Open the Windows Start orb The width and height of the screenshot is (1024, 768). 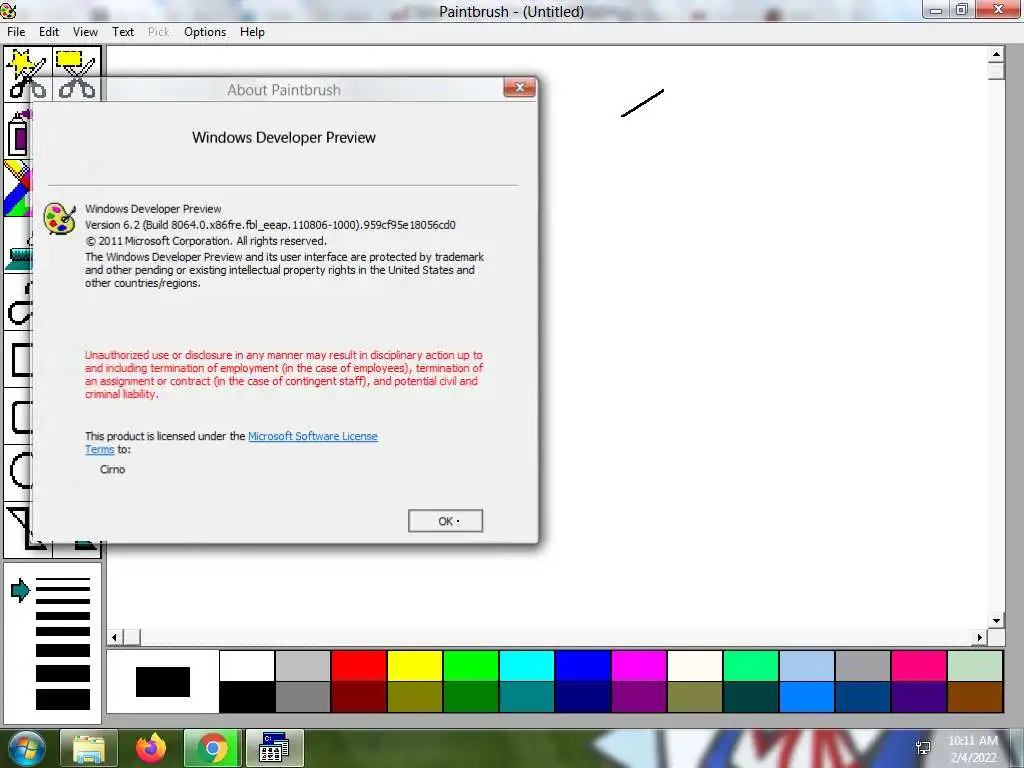click(x=27, y=748)
